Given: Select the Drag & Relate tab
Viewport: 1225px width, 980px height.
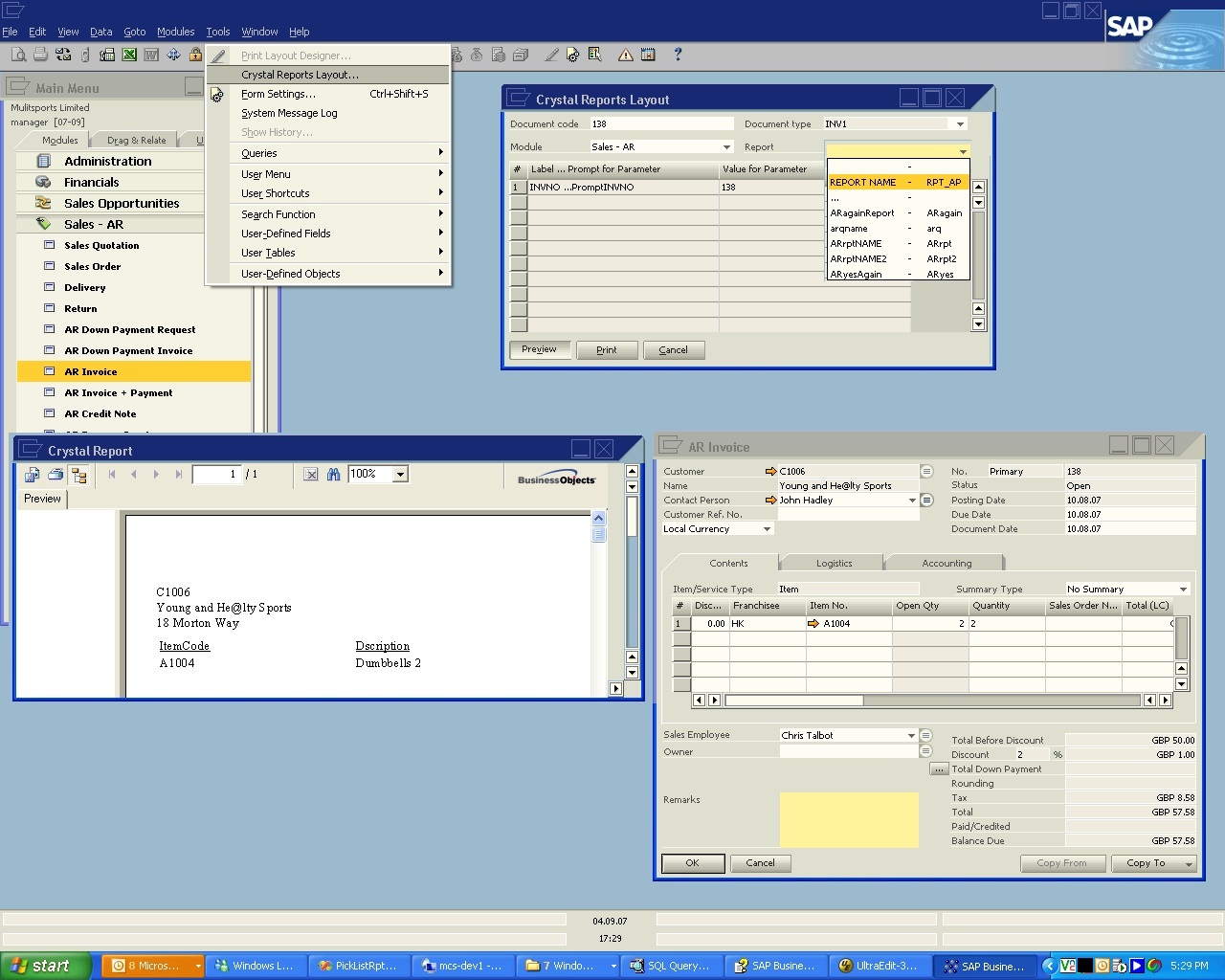Looking at the screenshot, I should point(136,140).
